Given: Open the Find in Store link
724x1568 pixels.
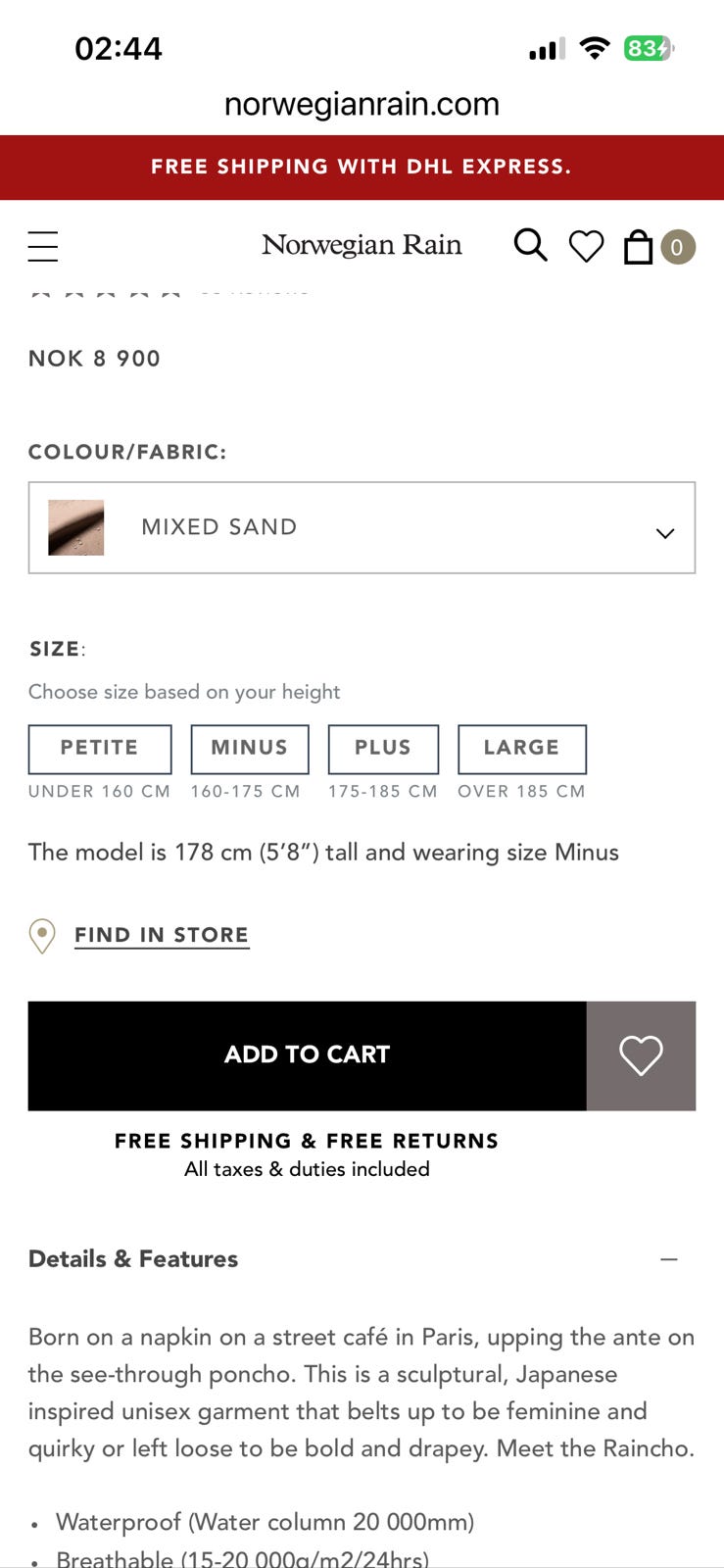Looking at the screenshot, I should pos(162,935).
